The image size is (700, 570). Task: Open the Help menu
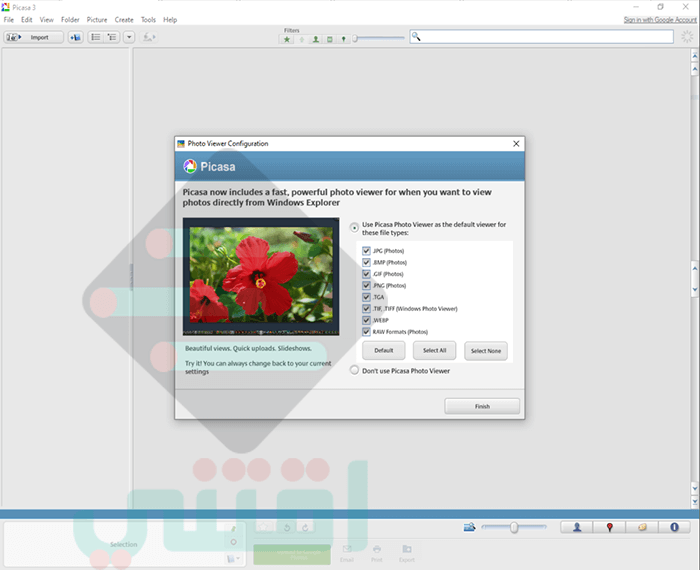(170, 20)
